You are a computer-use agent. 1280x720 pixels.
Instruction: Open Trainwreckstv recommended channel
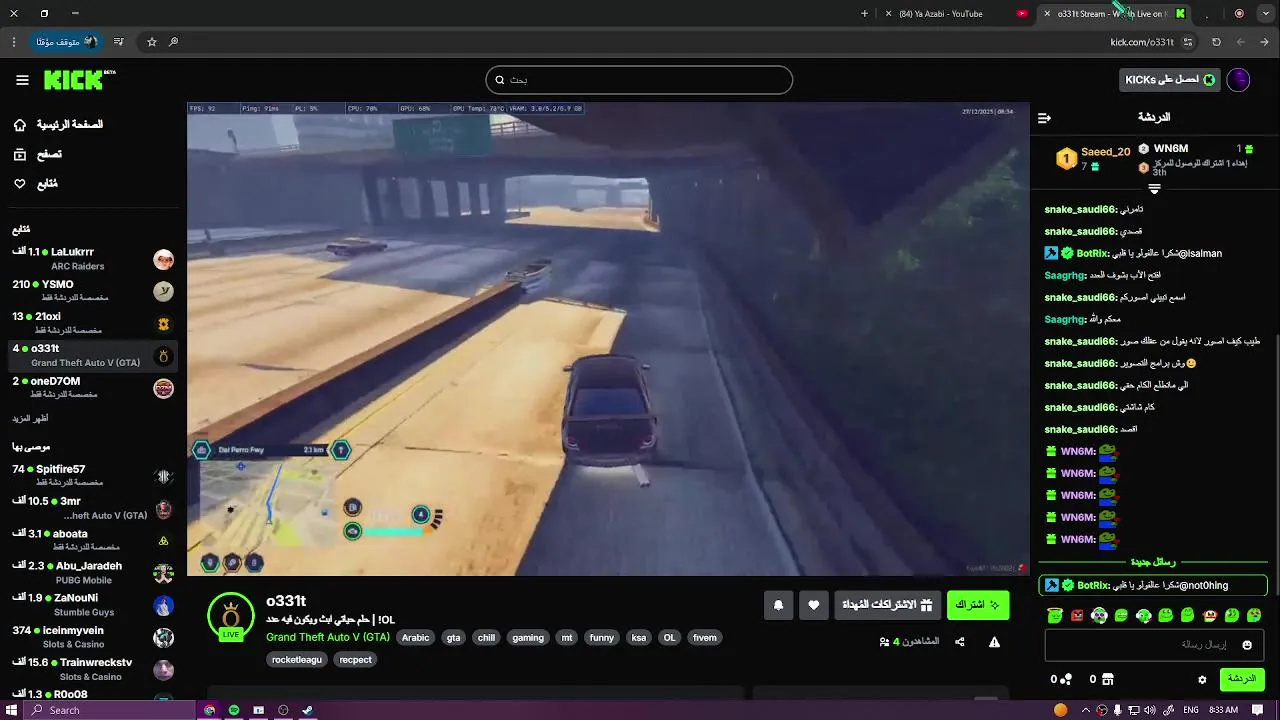click(92, 669)
